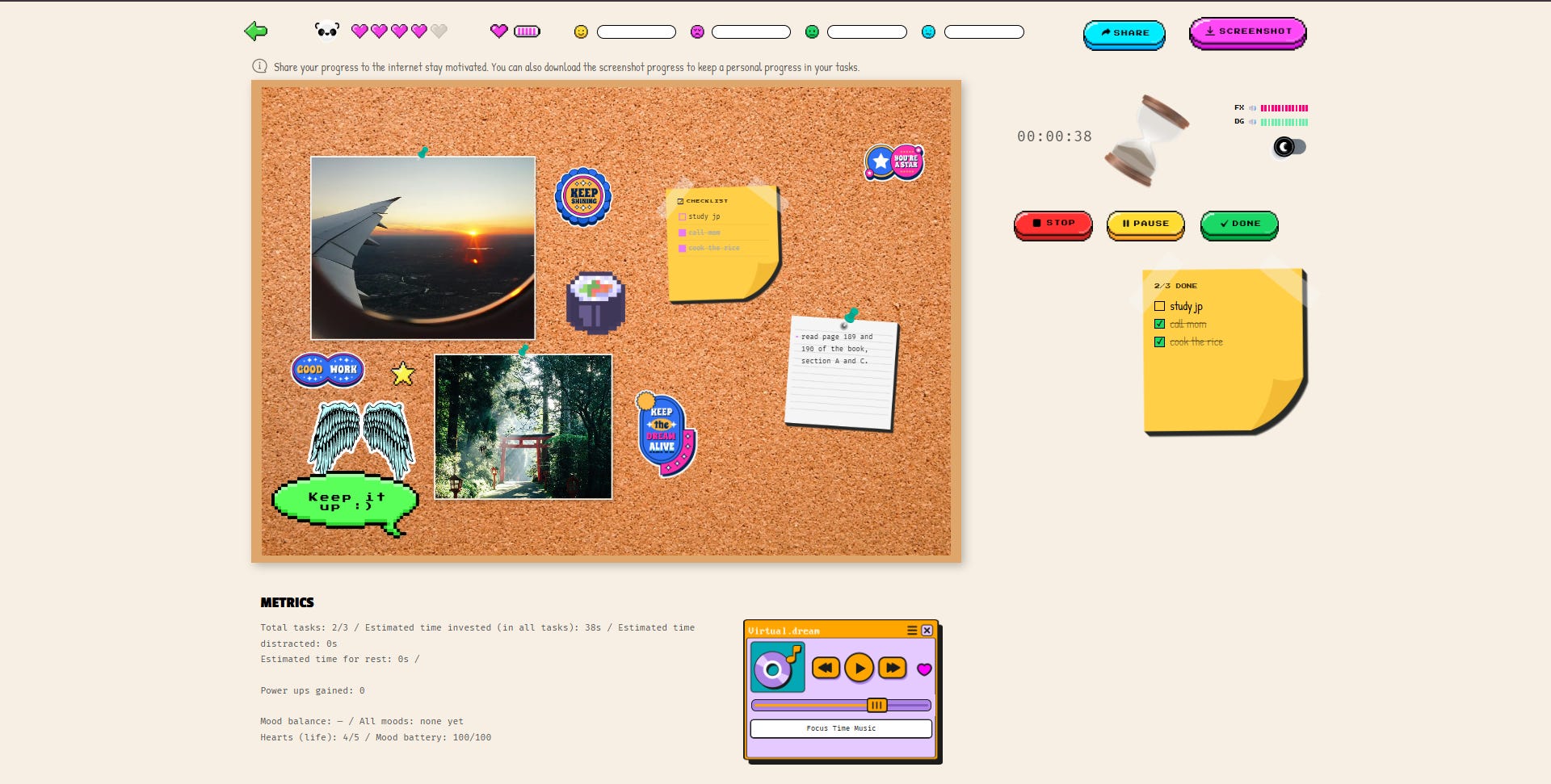Click the yellow star sticker

(403, 373)
